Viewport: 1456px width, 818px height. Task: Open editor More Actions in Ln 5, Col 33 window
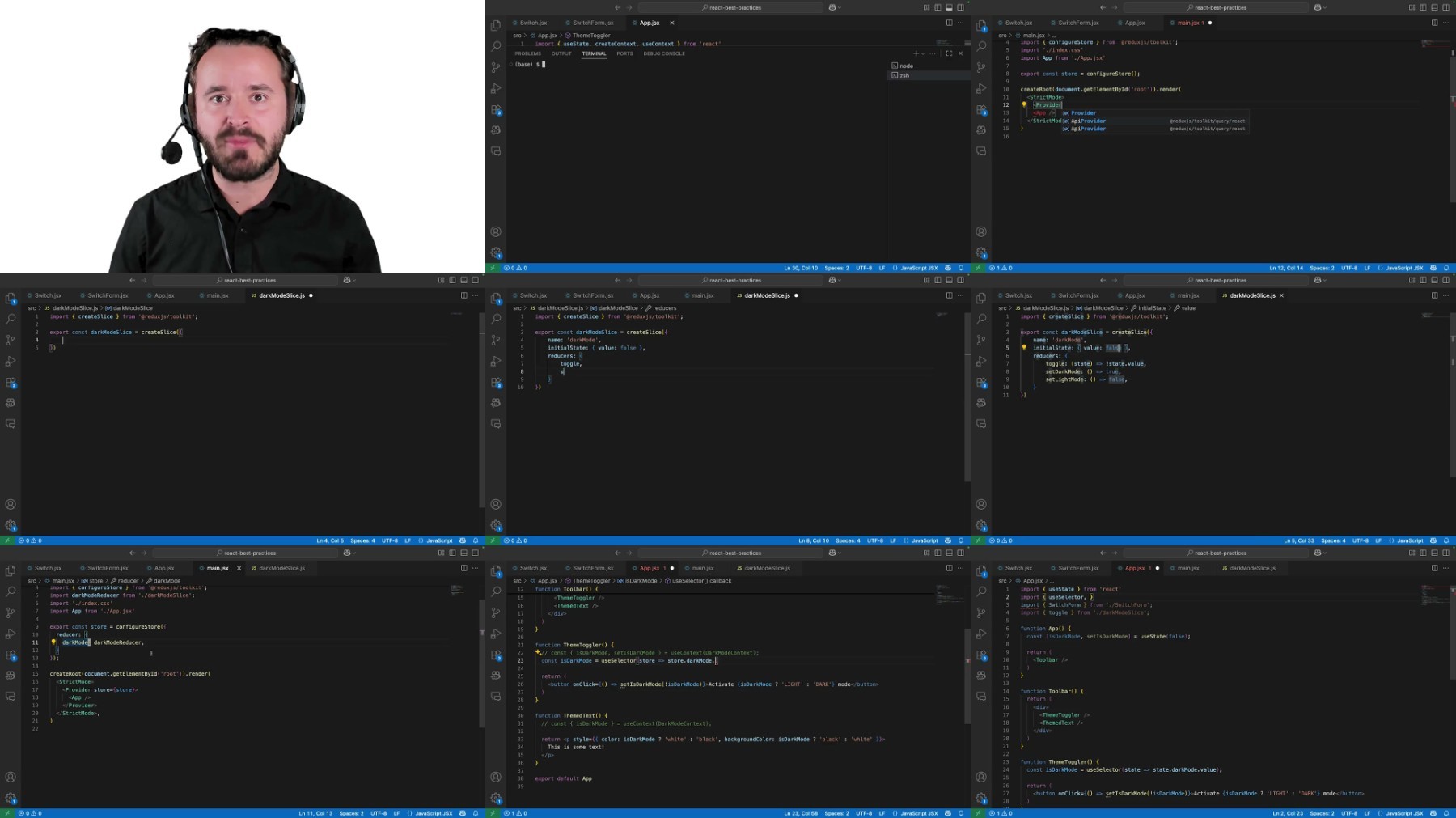1445,295
